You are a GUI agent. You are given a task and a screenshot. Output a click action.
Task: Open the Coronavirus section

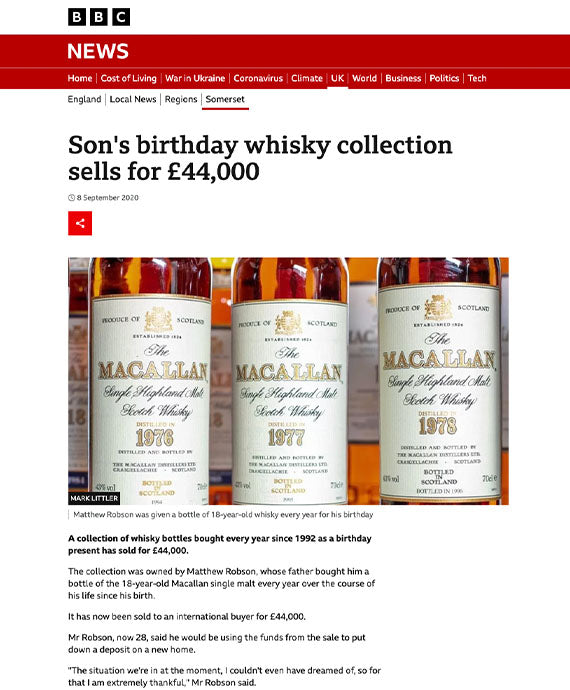[258, 78]
